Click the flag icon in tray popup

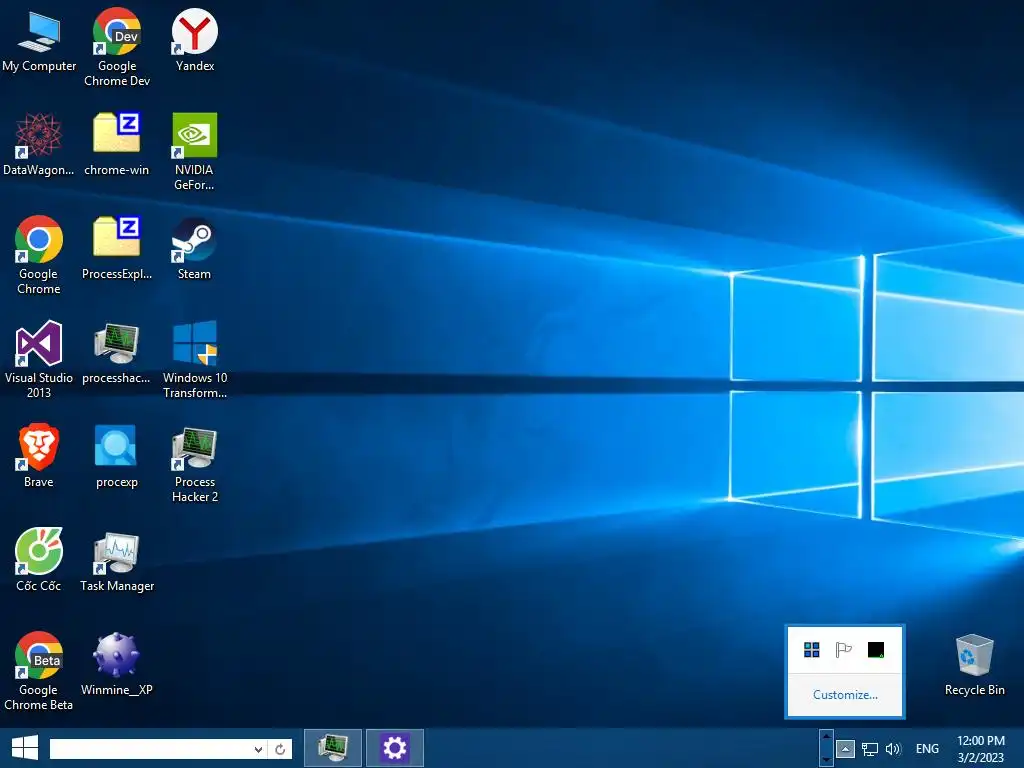844,650
